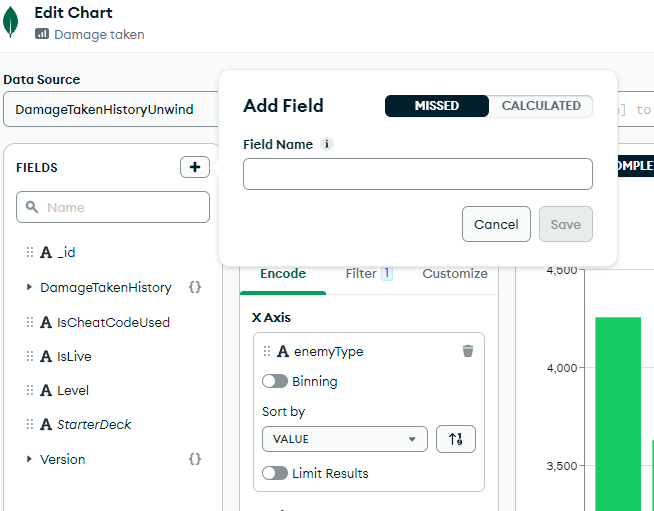Enable the Binning toggle
Image resolution: width=654 pixels, height=511 pixels.
(275, 381)
